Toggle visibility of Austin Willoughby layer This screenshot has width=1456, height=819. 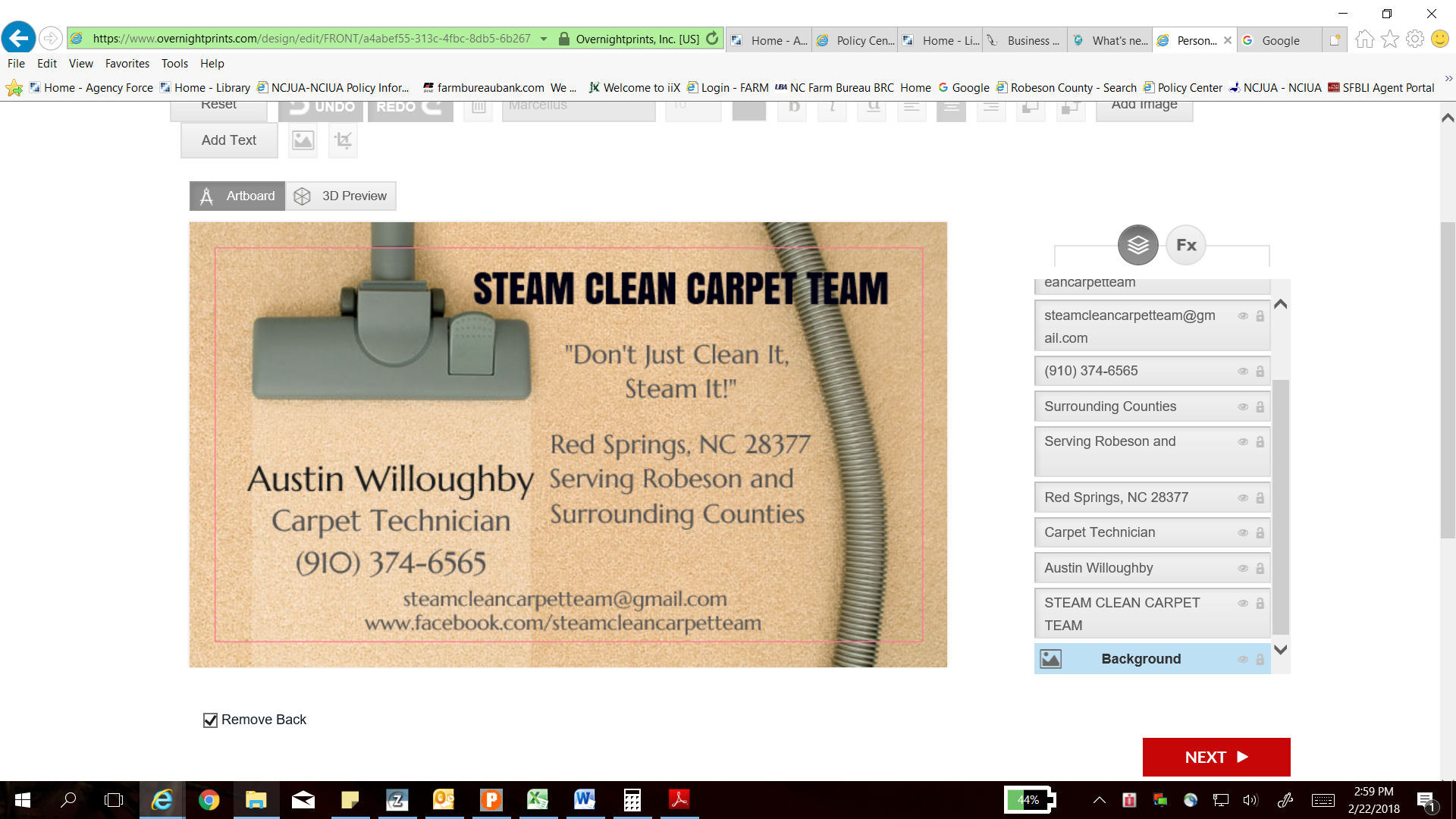click(x=1243, y=568)
